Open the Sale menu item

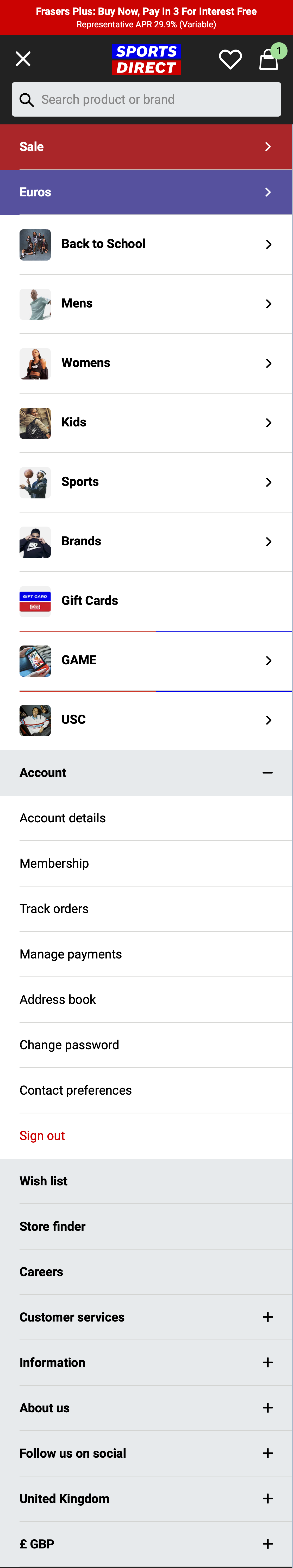(x=146, y=146)
